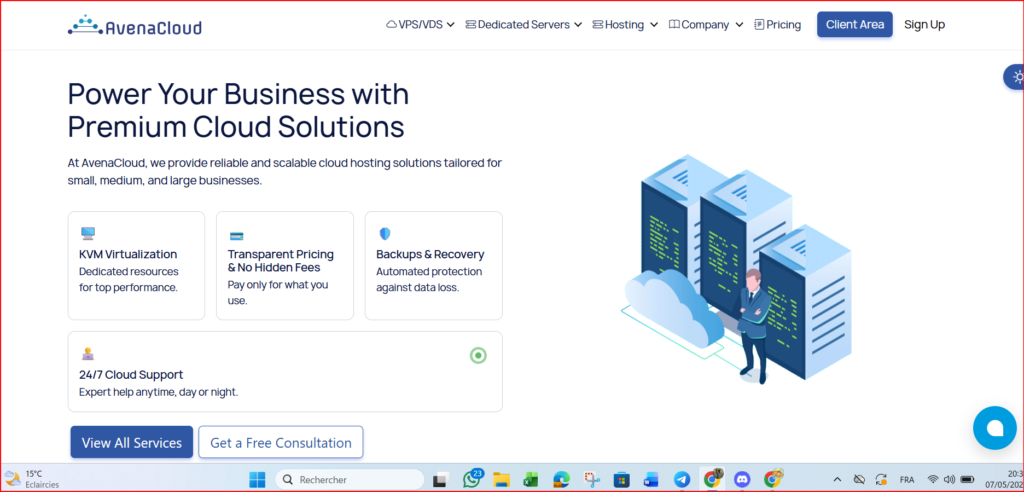Go to Sign Up

(924, 25)
